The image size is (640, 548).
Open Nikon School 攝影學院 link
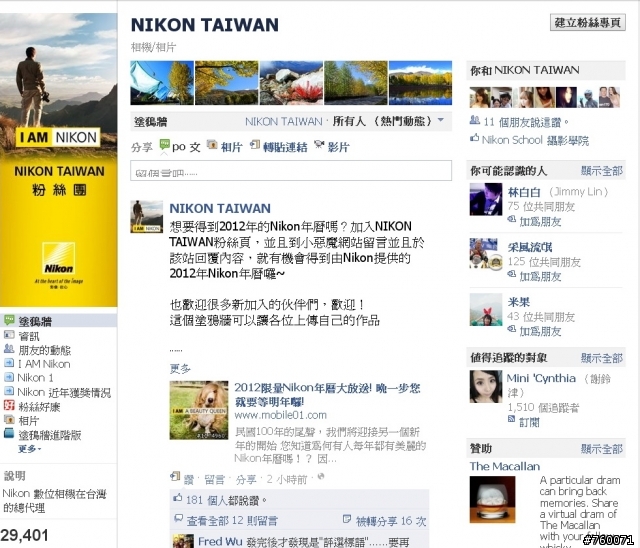click(x=535, y=140)
